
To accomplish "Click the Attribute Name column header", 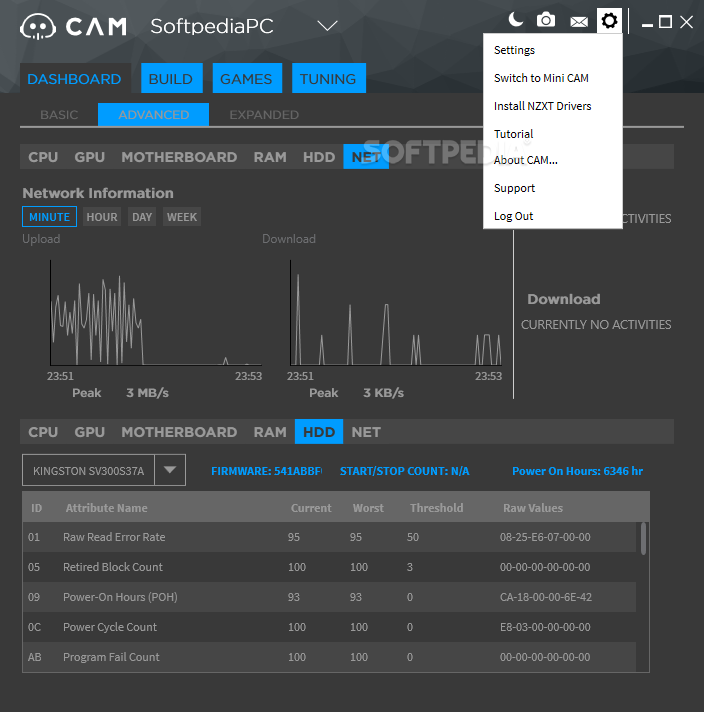I will tap(107, 508).
